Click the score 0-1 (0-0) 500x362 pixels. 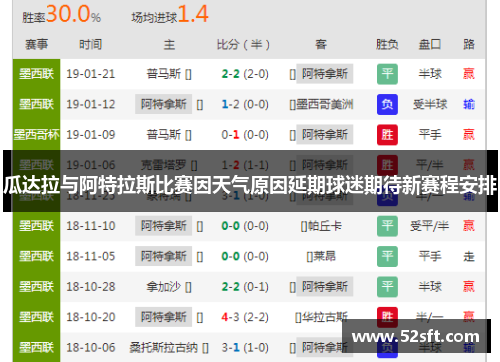(x=245, y=135)
